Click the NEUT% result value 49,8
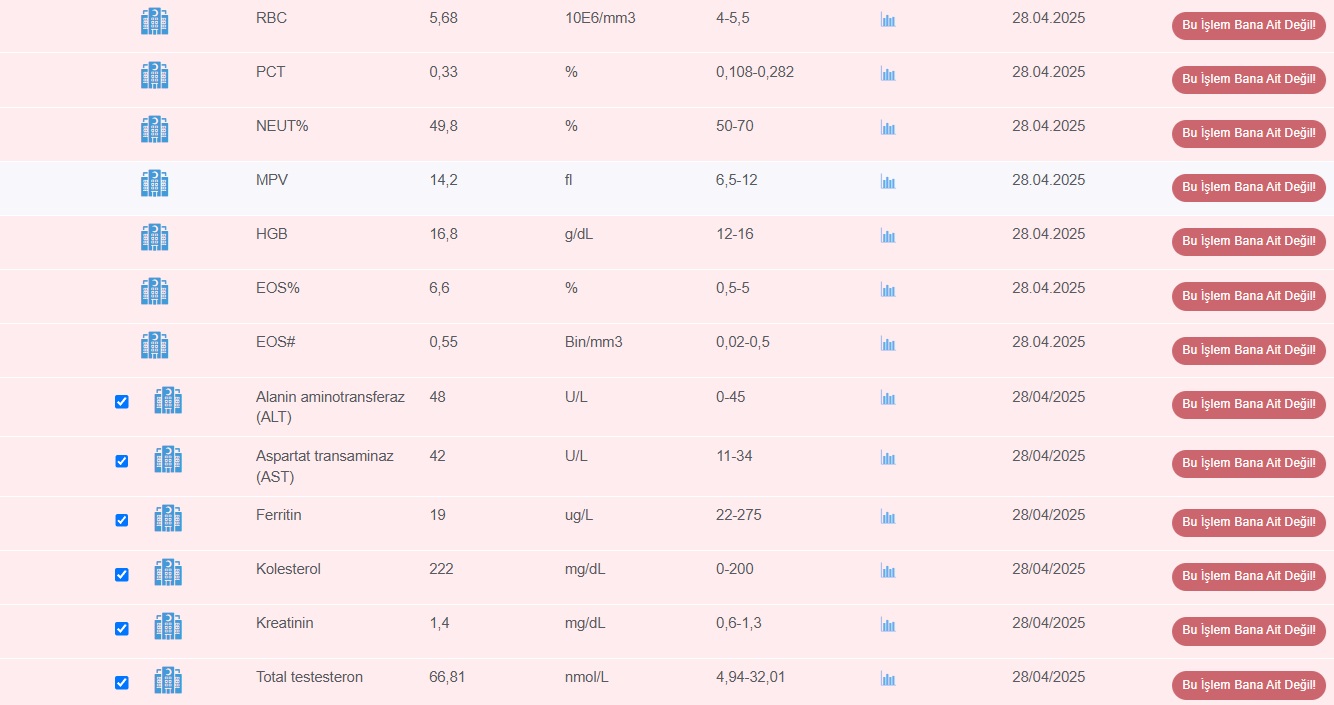This screenshot has height=705, width=1334. [x=443, y=126]
